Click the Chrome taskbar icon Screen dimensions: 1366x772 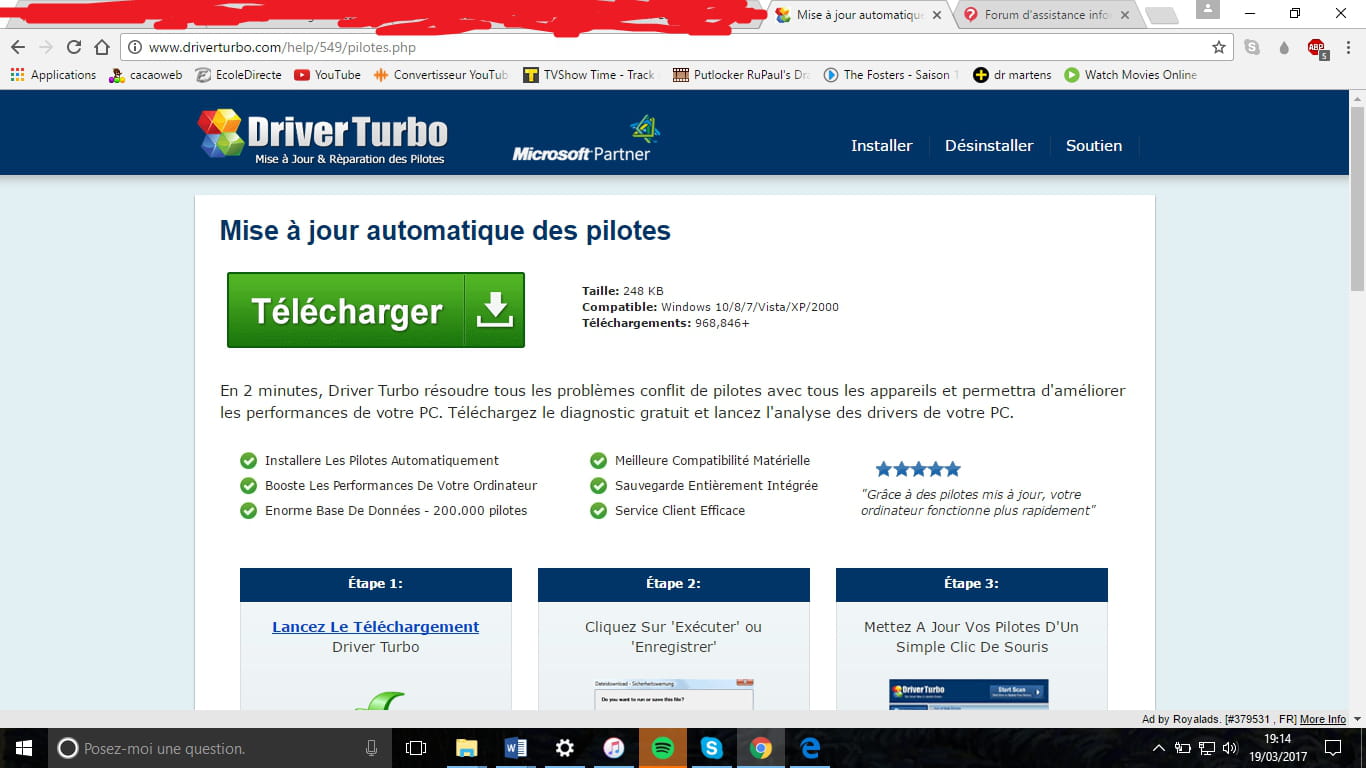[x=761, y=748]
